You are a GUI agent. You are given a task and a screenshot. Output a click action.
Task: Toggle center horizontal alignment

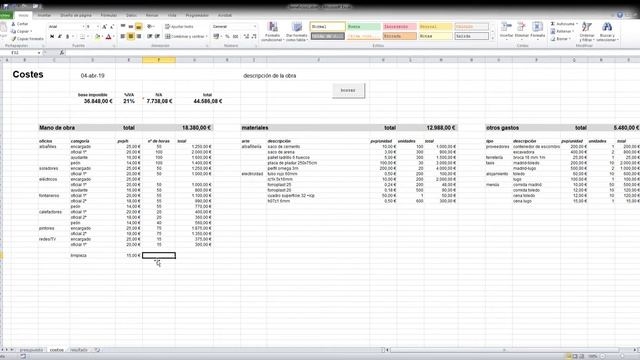[131, 36]
